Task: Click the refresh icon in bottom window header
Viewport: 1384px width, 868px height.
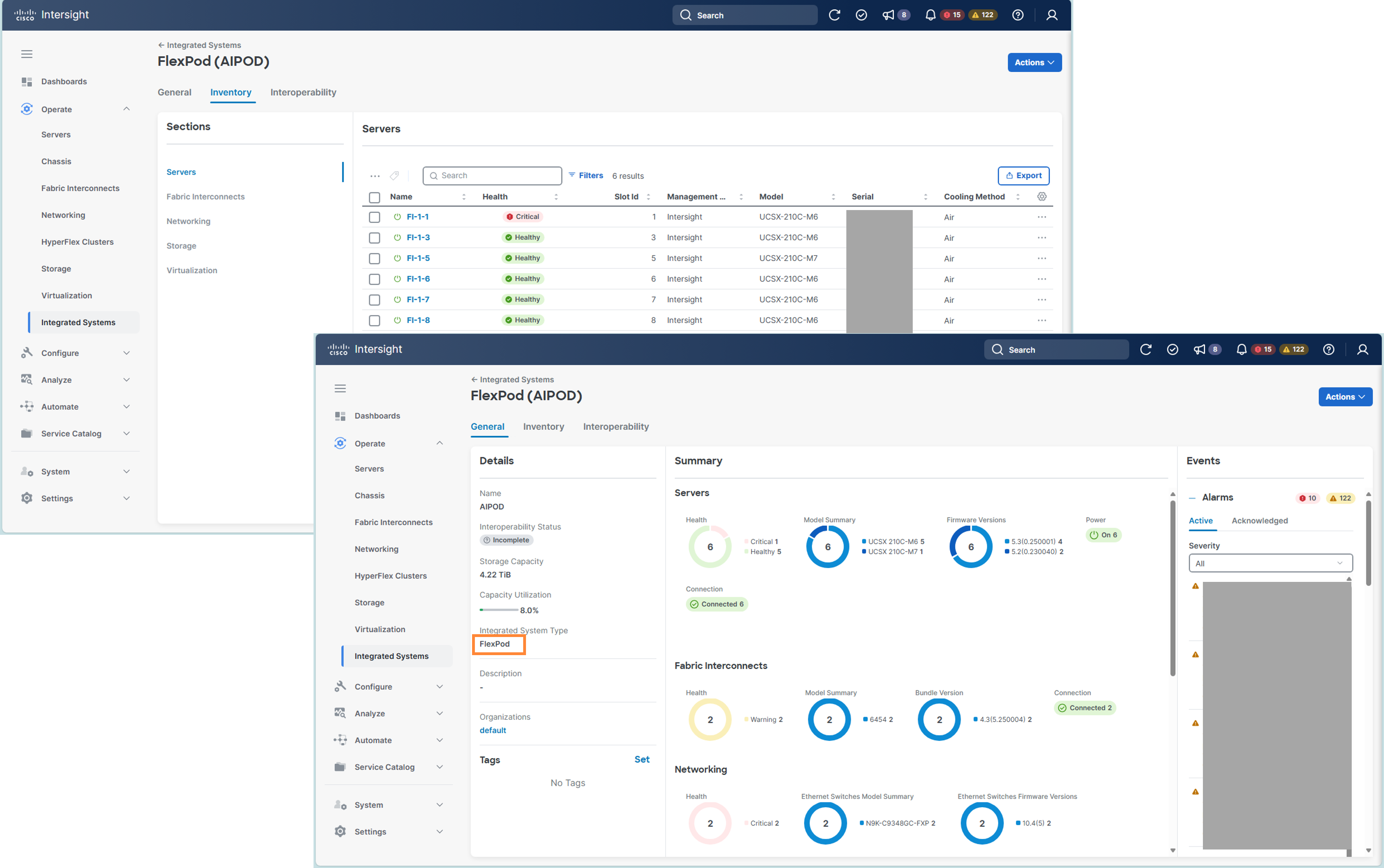Action: point(1145,350)
